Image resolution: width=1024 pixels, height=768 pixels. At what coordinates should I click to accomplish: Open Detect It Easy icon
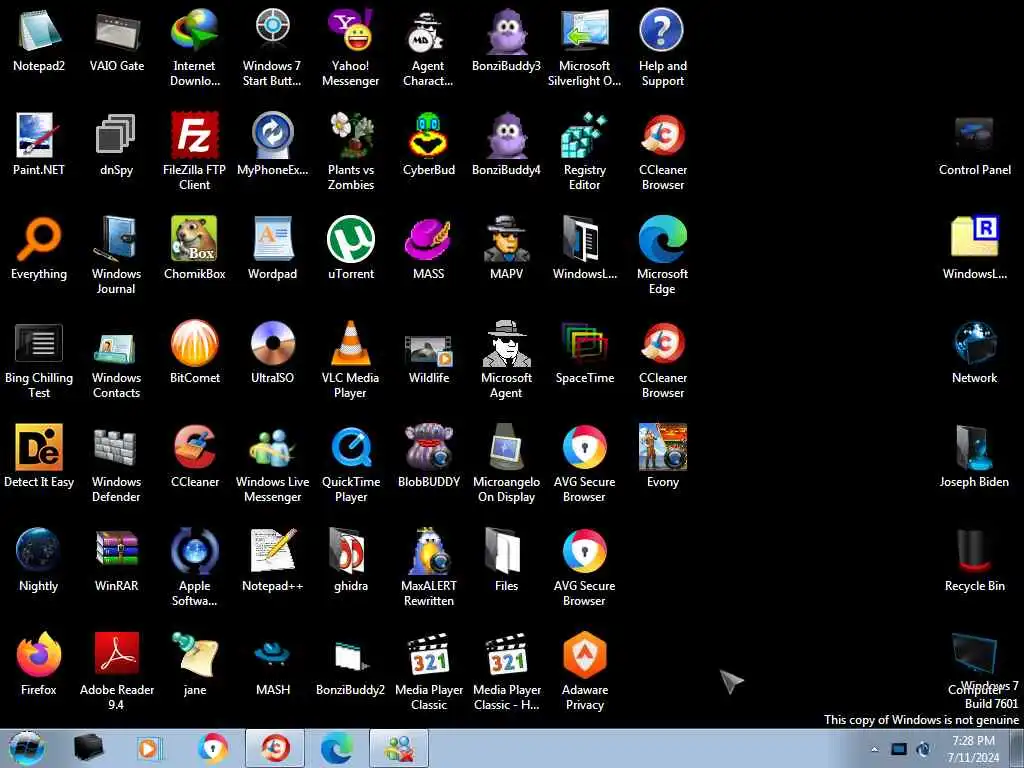pos(39,456)
